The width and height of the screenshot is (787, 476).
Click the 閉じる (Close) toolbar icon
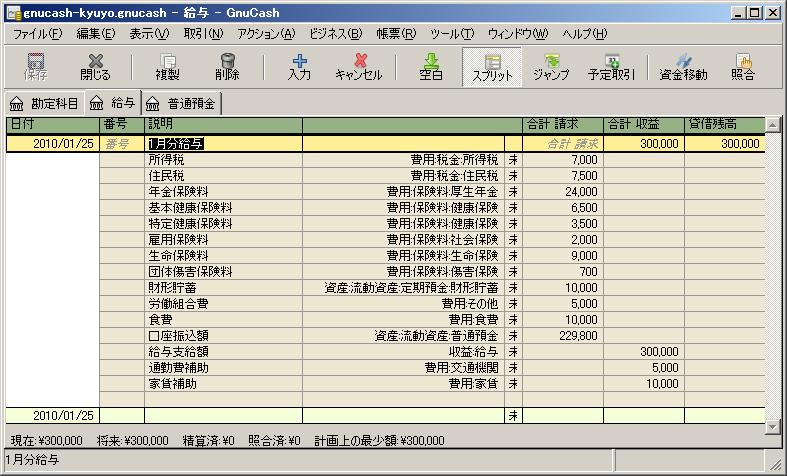95,66
